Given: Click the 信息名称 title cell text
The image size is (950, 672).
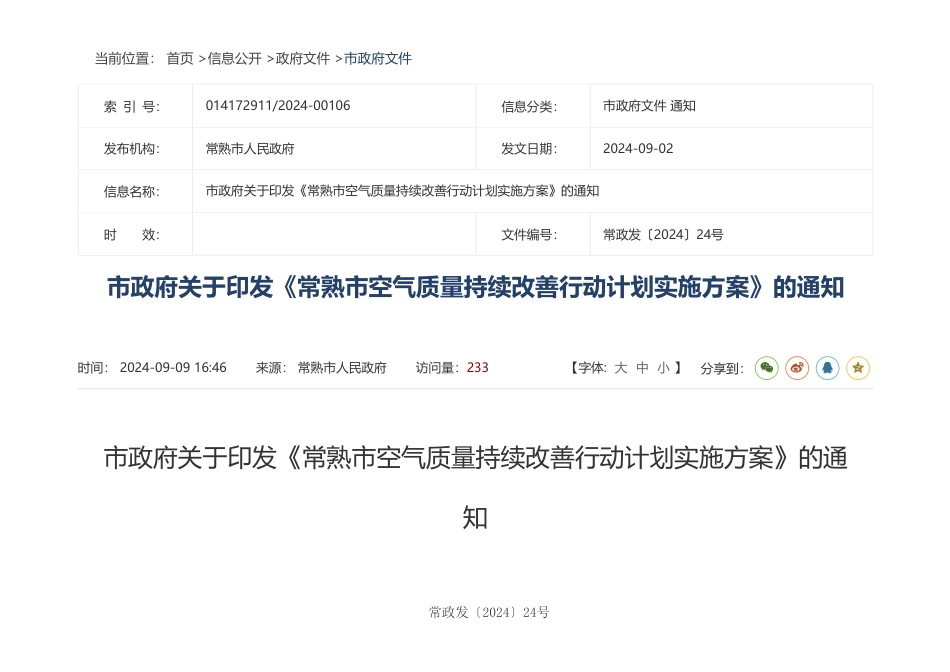Looking at the screenshot, I should pos(402,191).
